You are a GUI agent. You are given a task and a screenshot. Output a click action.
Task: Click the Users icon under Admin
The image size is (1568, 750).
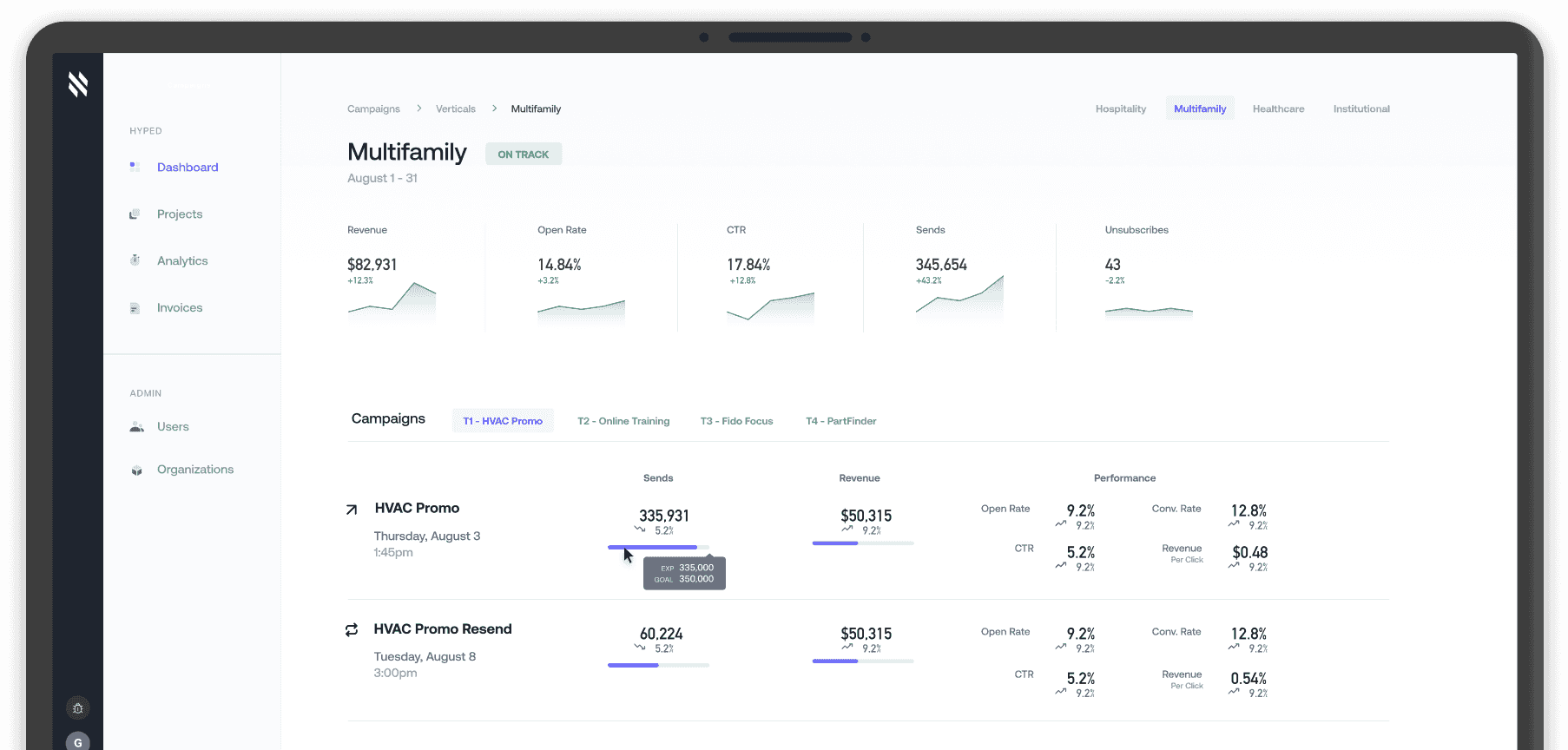[x=136, y=427]
